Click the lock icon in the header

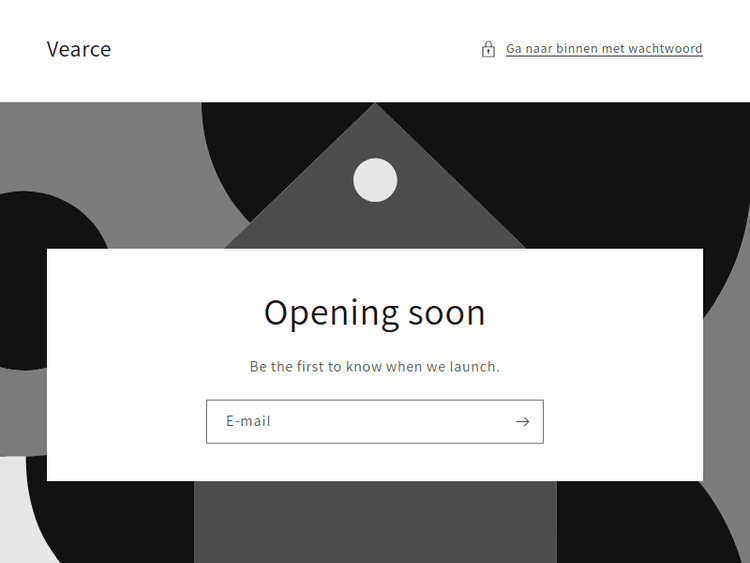pyautogui.click(x=488, y=49)
